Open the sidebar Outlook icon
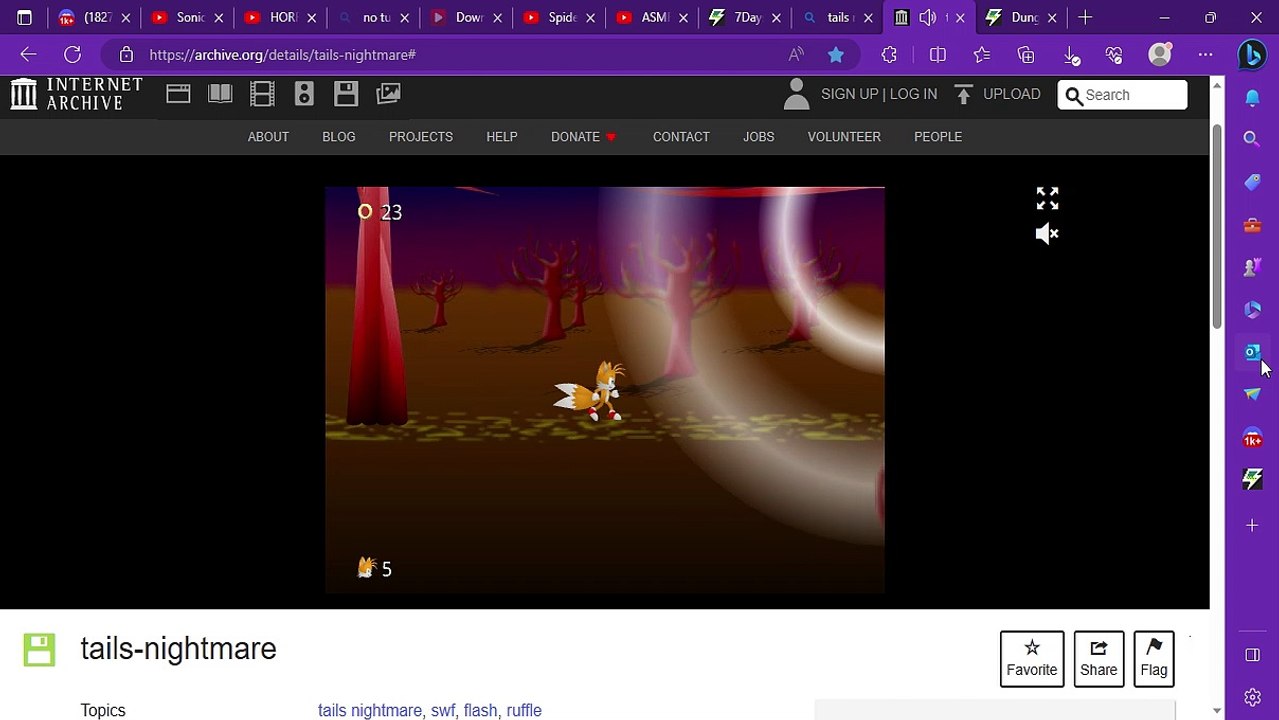This screenshot has height=720, width=1279. coord(1252,352)
